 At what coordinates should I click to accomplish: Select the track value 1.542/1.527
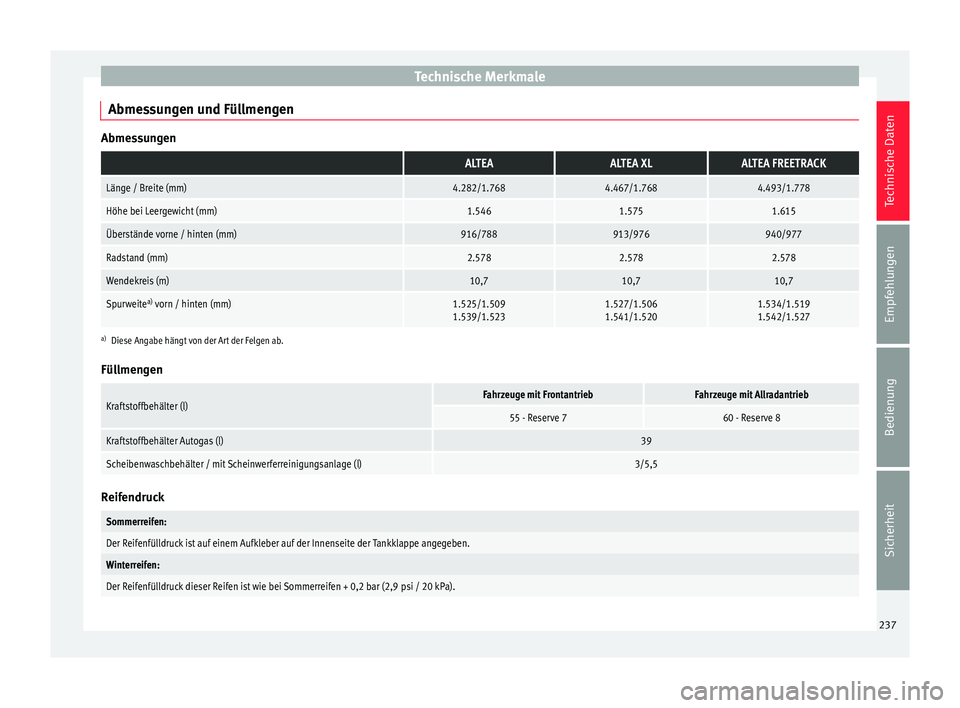(784, 317)
